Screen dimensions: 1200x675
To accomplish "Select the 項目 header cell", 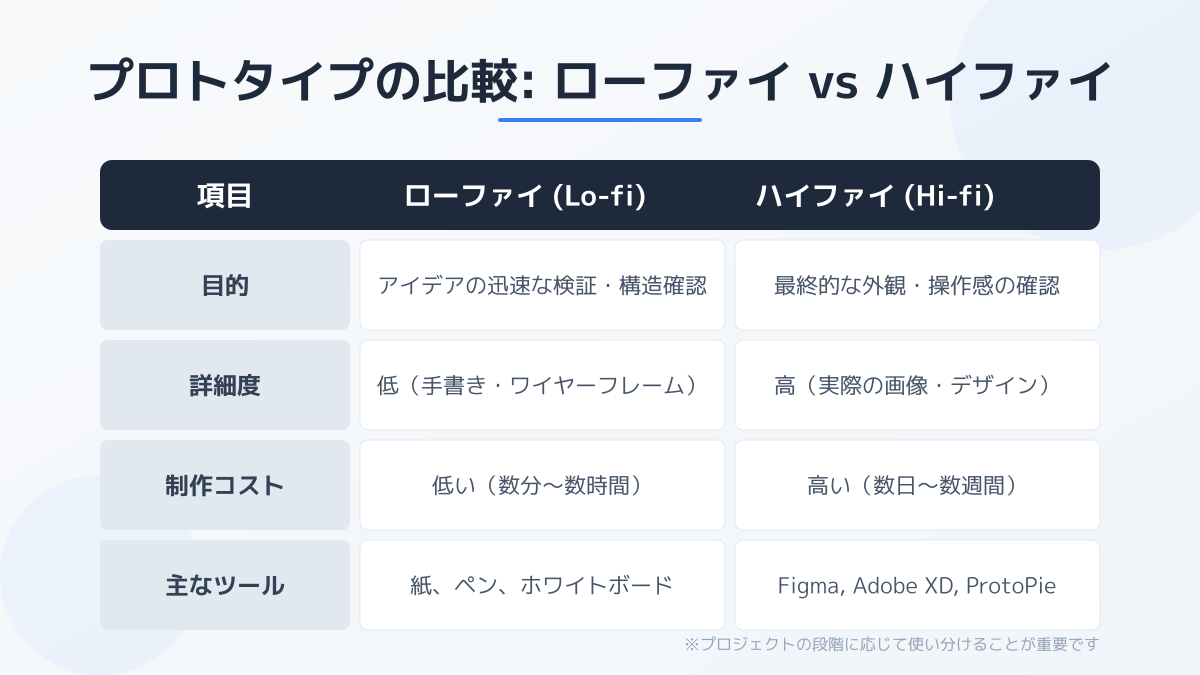I will pos(225,196).
